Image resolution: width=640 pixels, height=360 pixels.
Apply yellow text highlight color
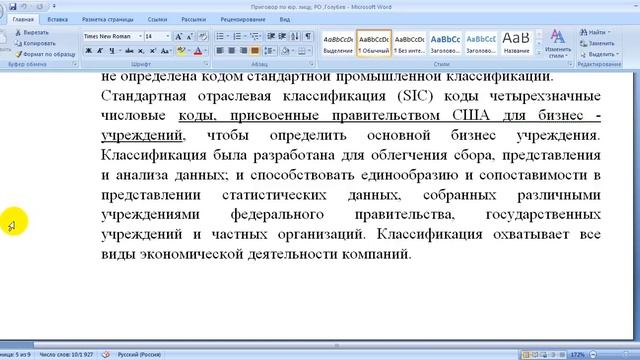181,51
